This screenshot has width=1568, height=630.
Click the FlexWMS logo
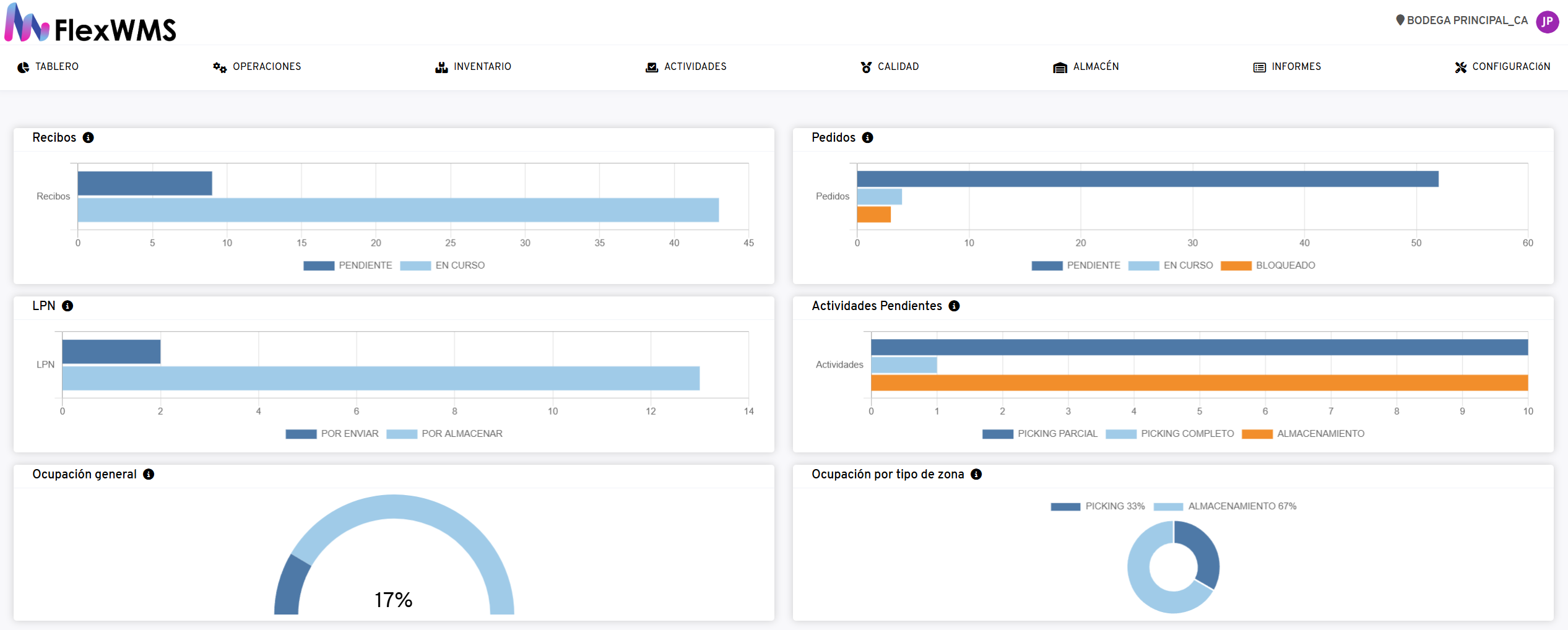91,25
